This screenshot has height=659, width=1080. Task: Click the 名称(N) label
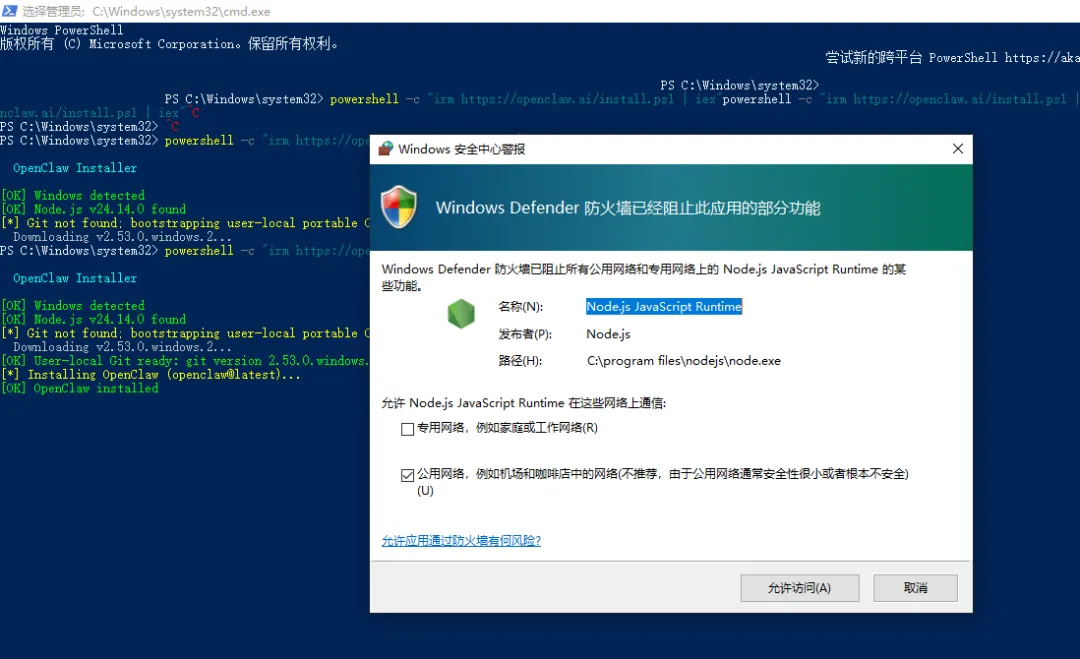[521, 306]
